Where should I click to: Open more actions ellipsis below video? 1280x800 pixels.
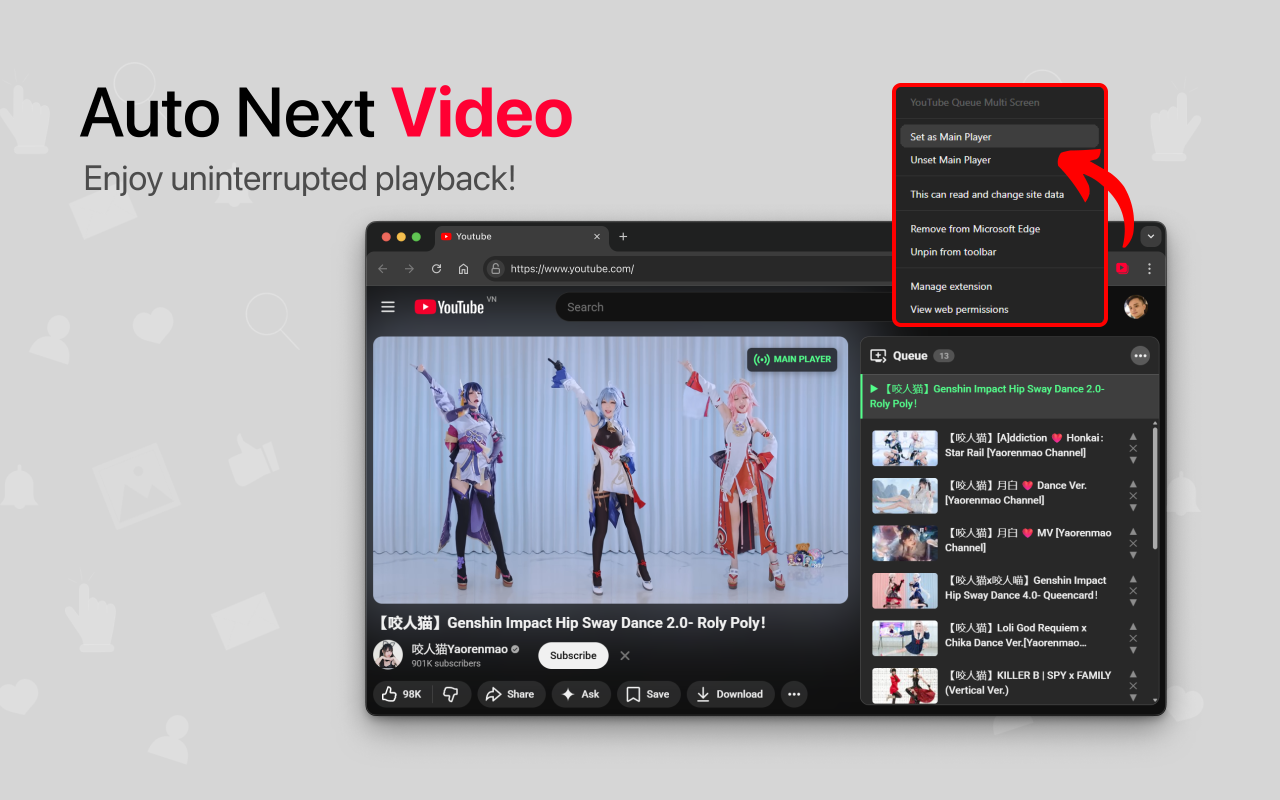coord(794,694)
